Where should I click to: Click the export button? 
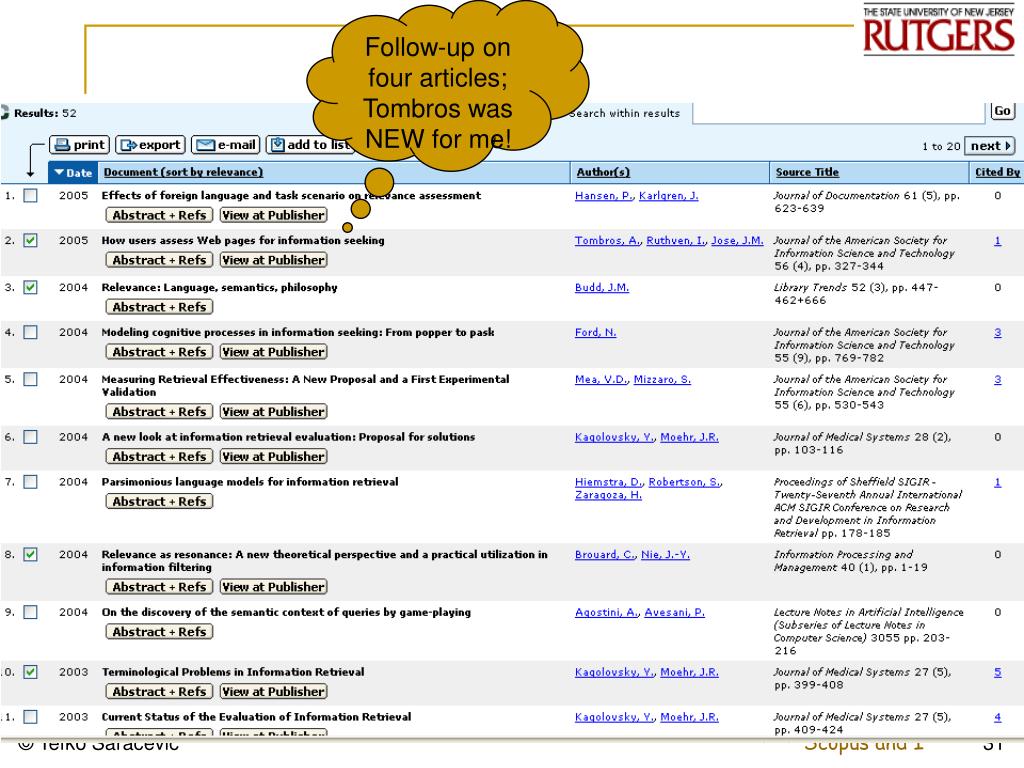(x=150, y=145)
